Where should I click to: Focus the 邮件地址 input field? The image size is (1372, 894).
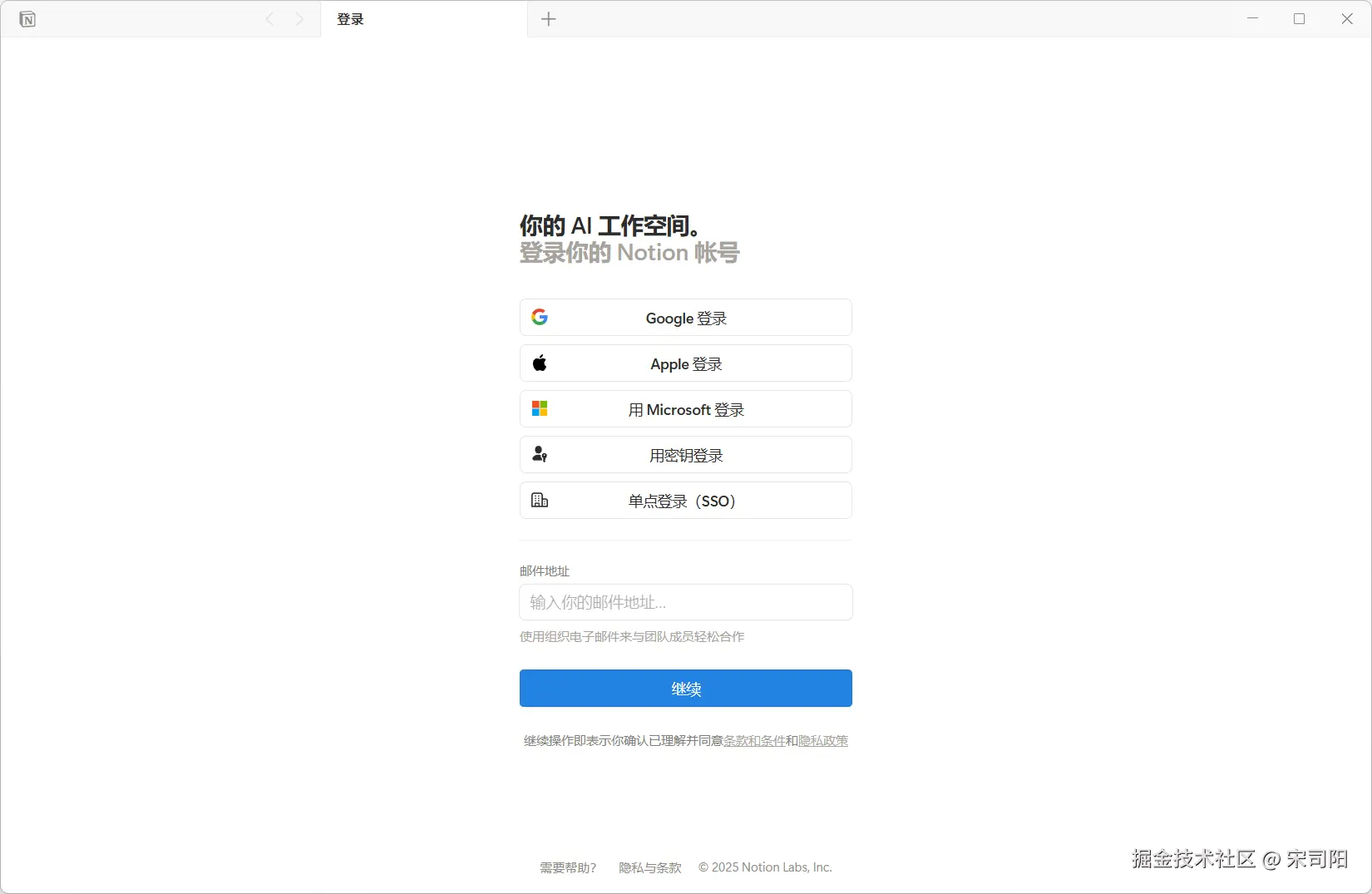686,602
